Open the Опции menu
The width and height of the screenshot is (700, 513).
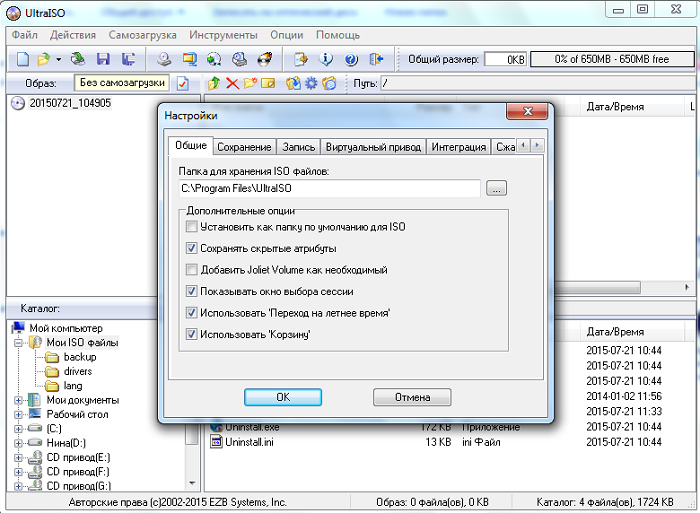pos(287,35)
